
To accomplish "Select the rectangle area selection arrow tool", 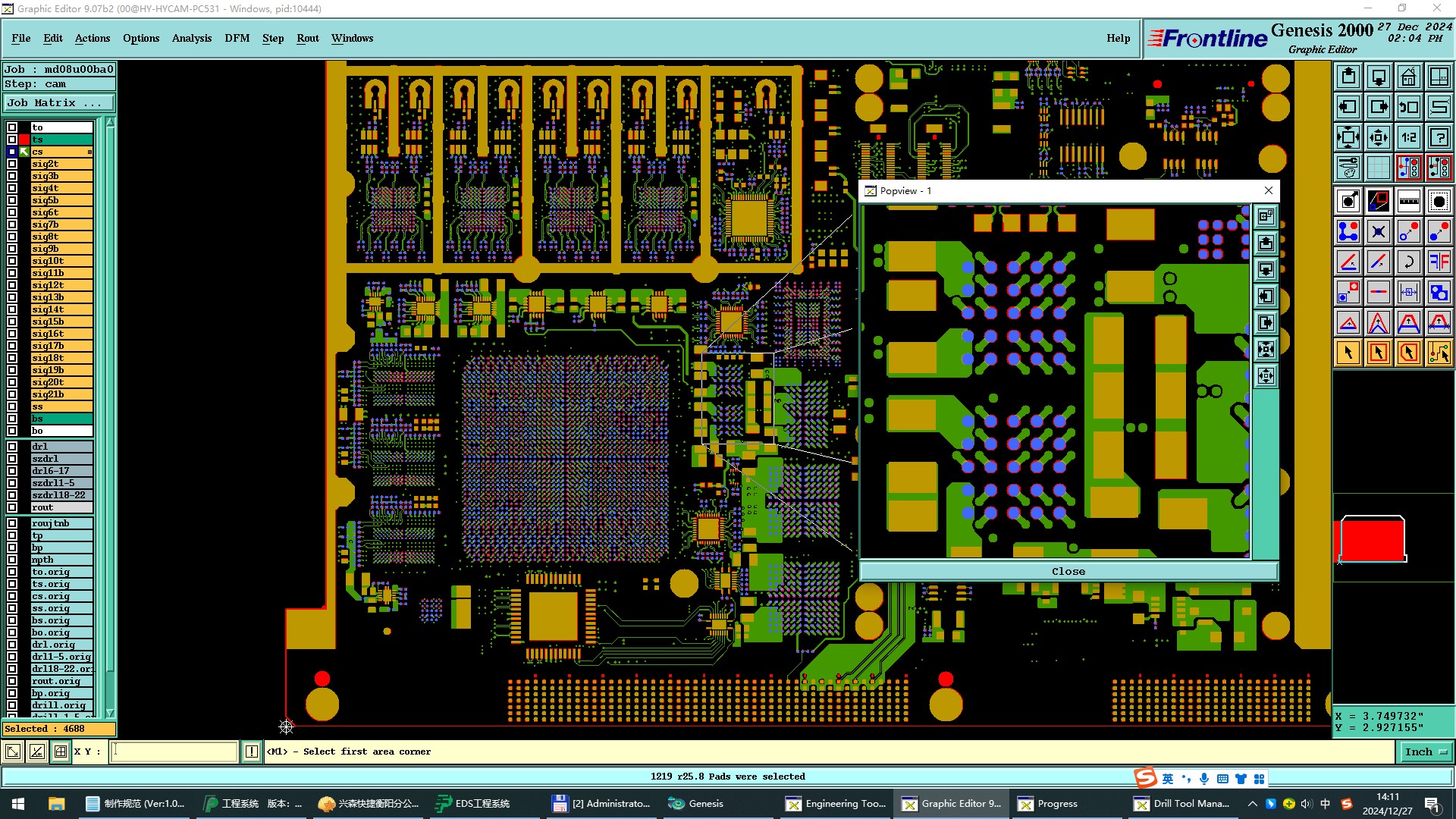I will click(x=1378, y=353).
